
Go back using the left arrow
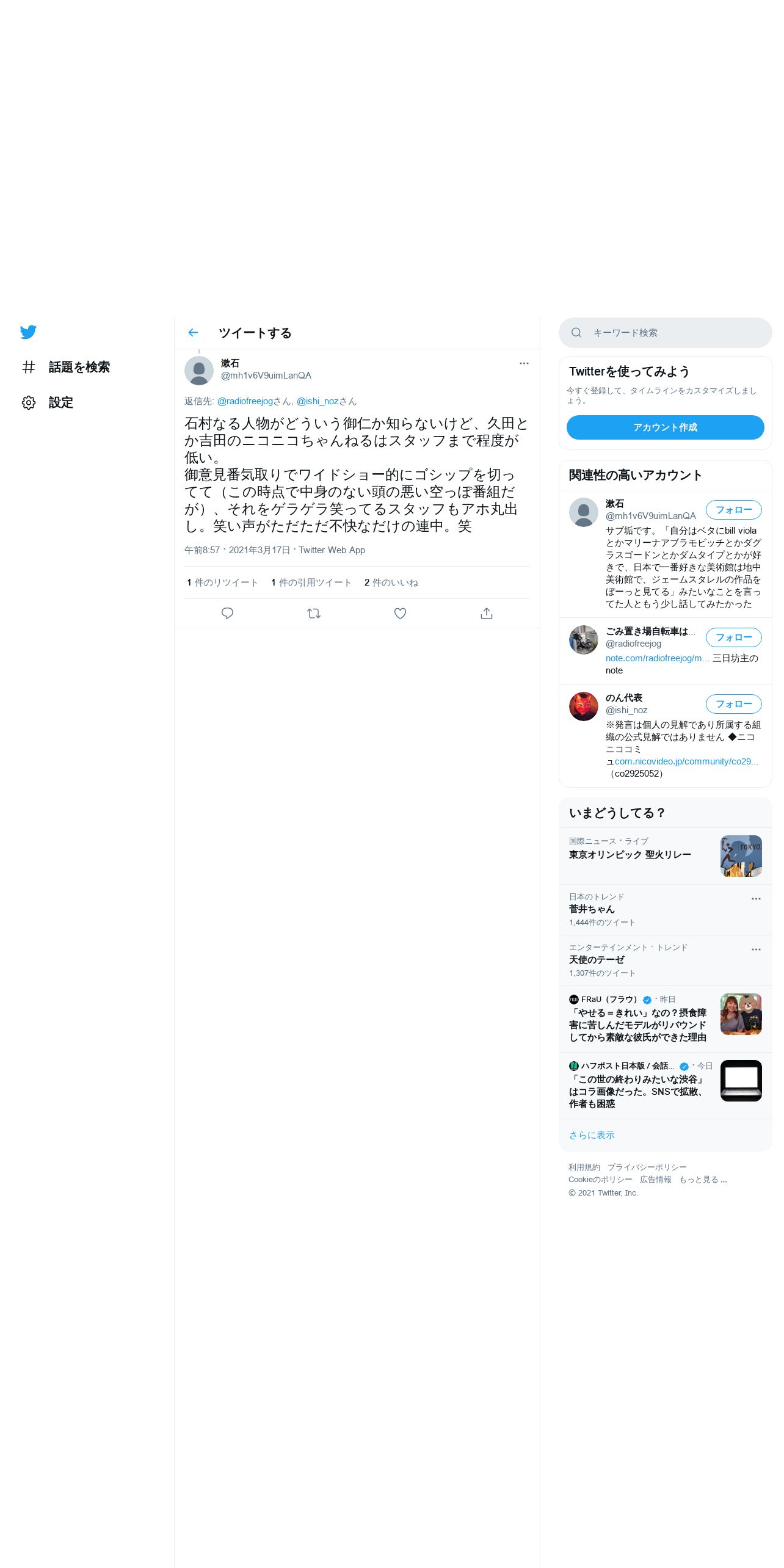[193, 333]
